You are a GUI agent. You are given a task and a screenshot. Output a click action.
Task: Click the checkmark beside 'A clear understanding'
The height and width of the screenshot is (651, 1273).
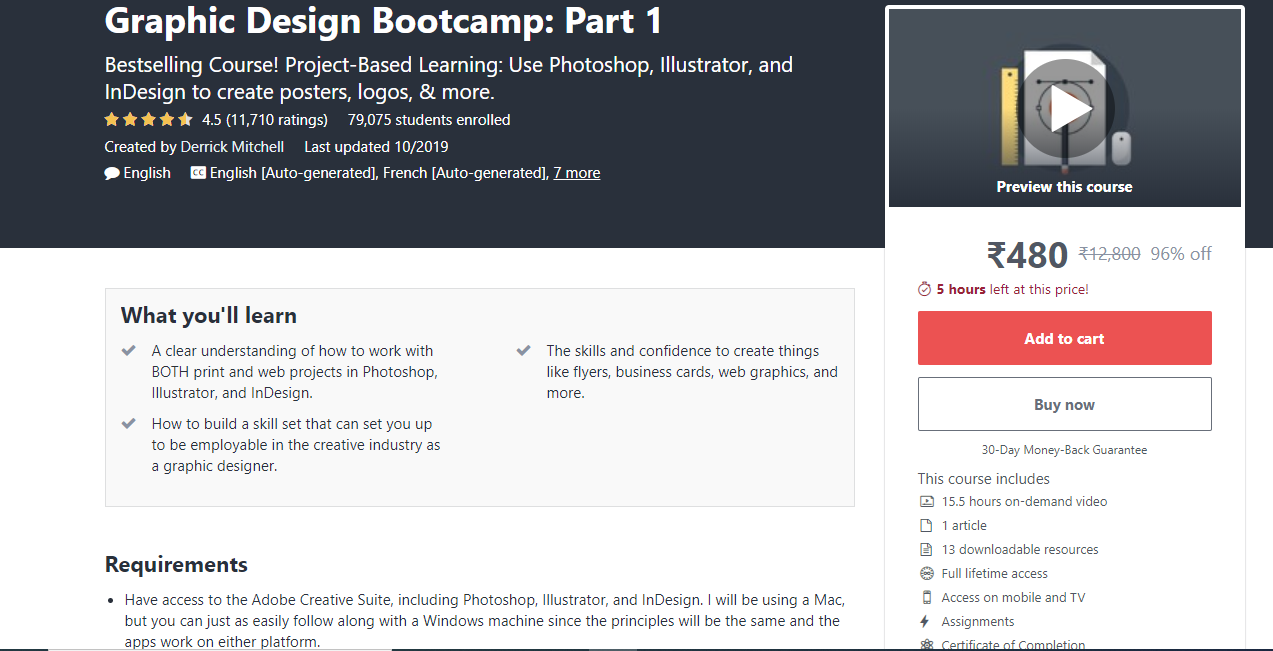tap(129, 351)
